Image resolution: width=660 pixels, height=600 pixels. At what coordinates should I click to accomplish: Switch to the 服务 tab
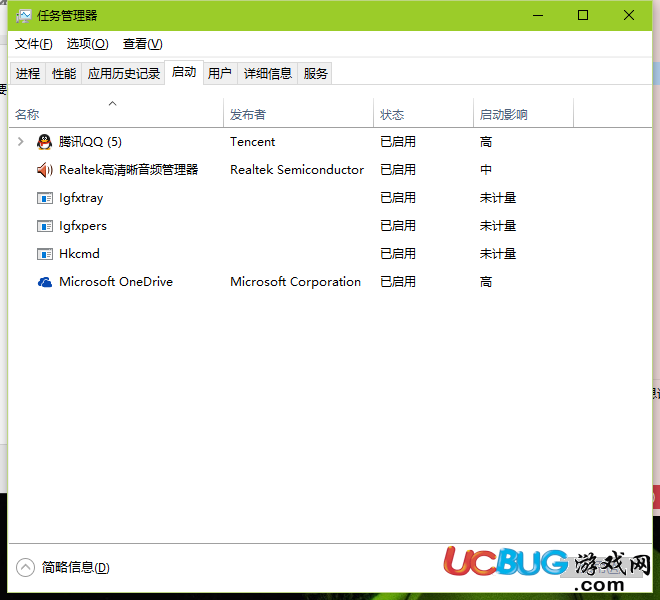point(315,73)
